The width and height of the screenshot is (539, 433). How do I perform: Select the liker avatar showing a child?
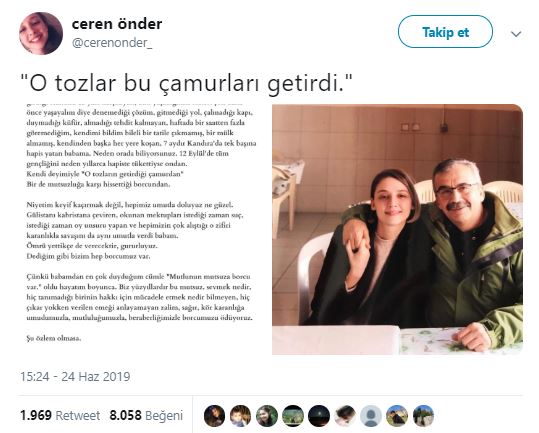[241, 416]
